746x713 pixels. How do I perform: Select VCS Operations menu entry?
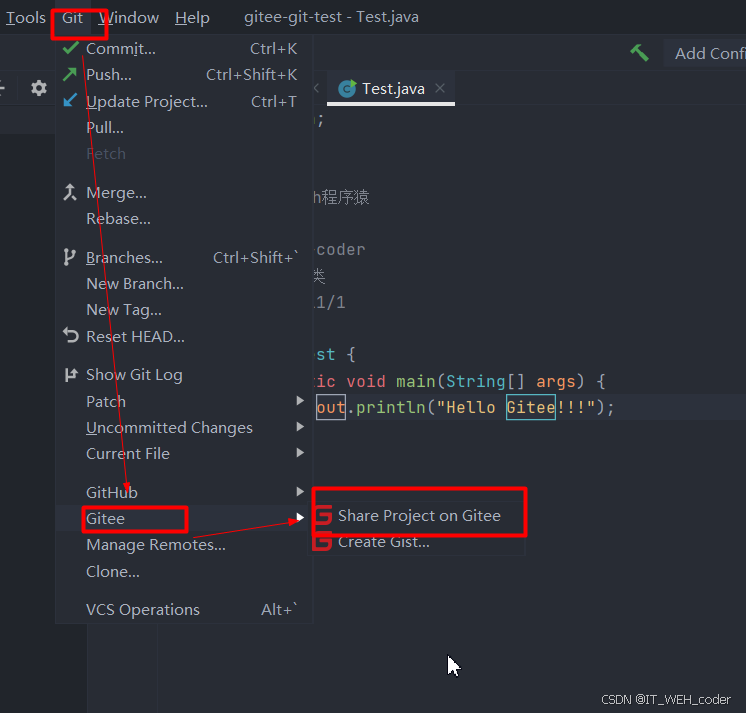tap(184, 609)
